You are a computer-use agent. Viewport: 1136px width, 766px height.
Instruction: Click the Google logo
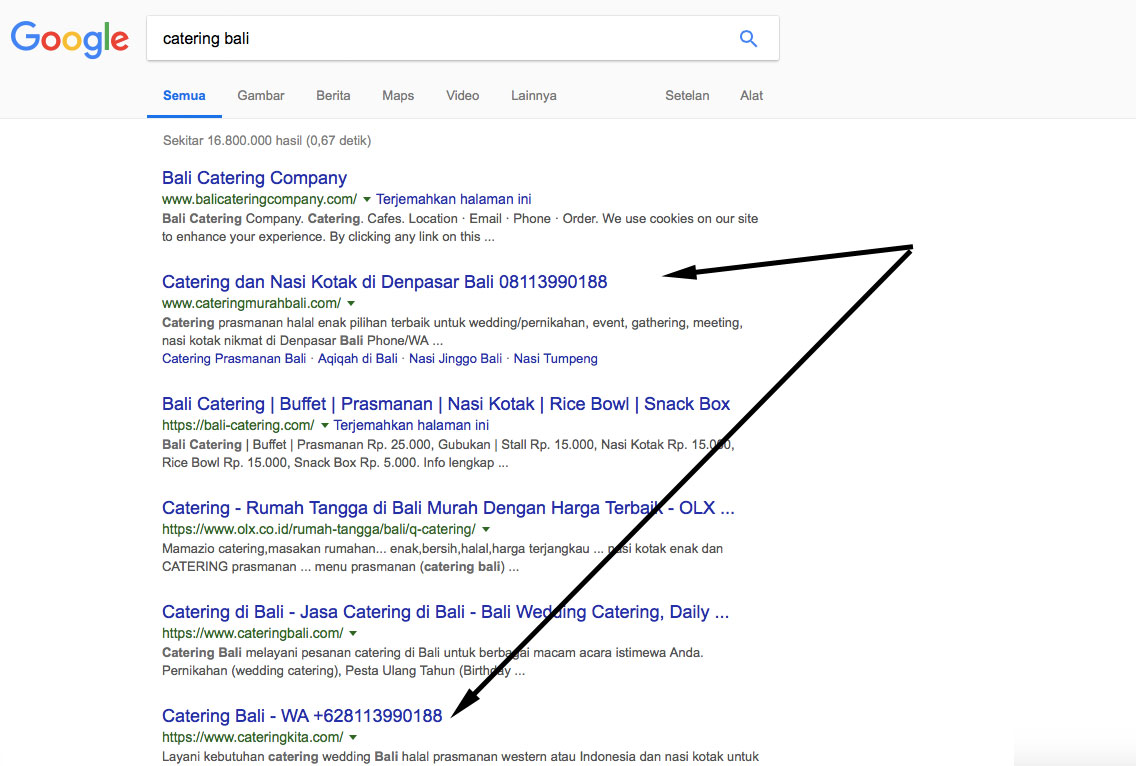[70, 39]
